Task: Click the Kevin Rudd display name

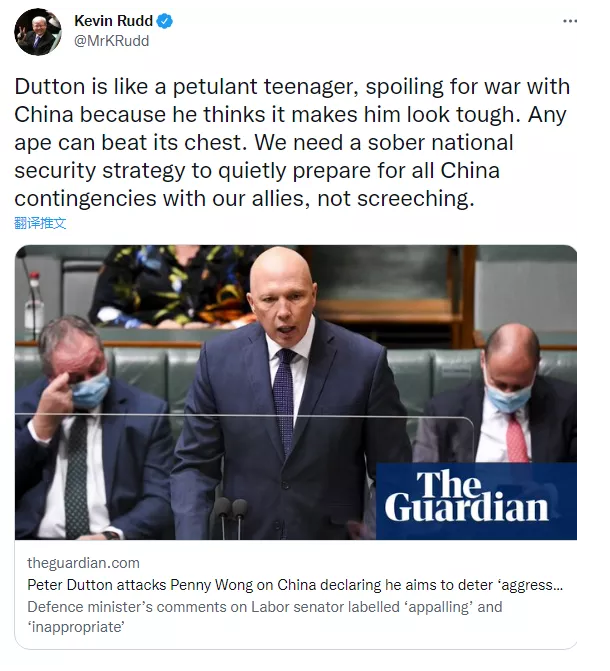Action: point(113,21)
